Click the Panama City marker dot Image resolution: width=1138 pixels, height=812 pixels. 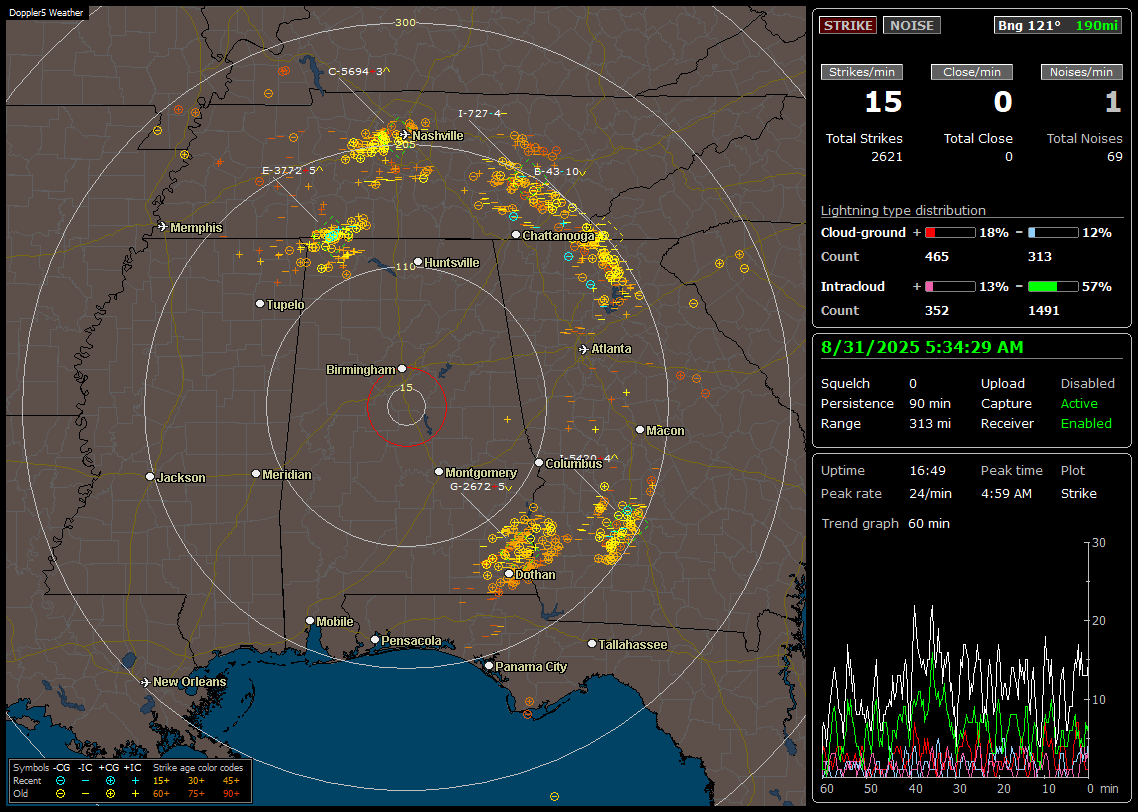coord(489,665)
